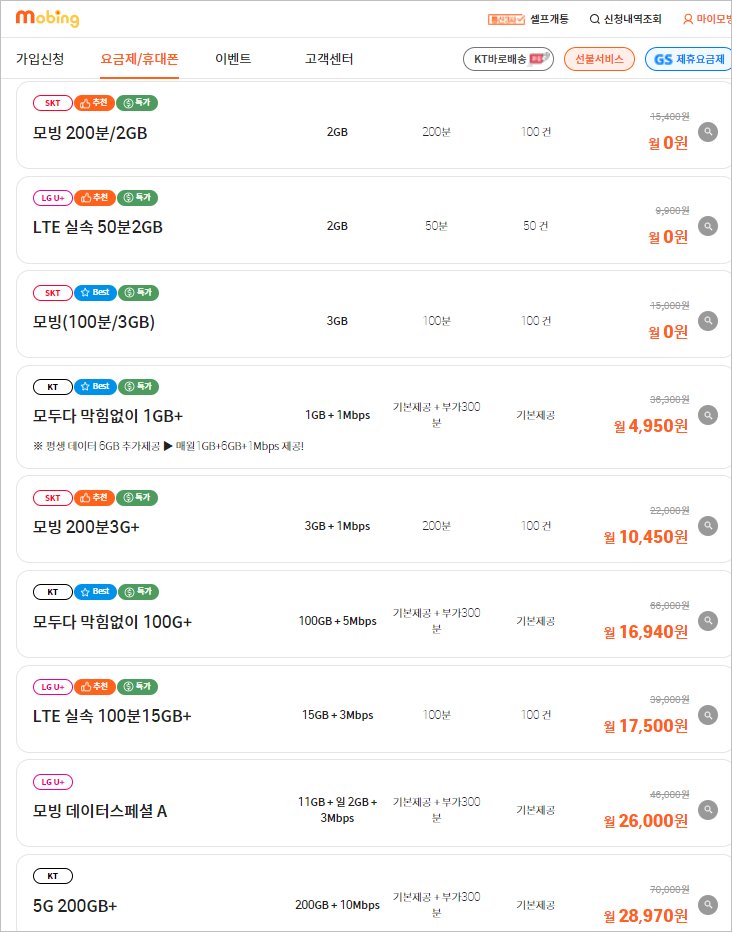
Task: Open magnifier icon for 모빙 200분3G+ plan
Action: tap(708, 526)
